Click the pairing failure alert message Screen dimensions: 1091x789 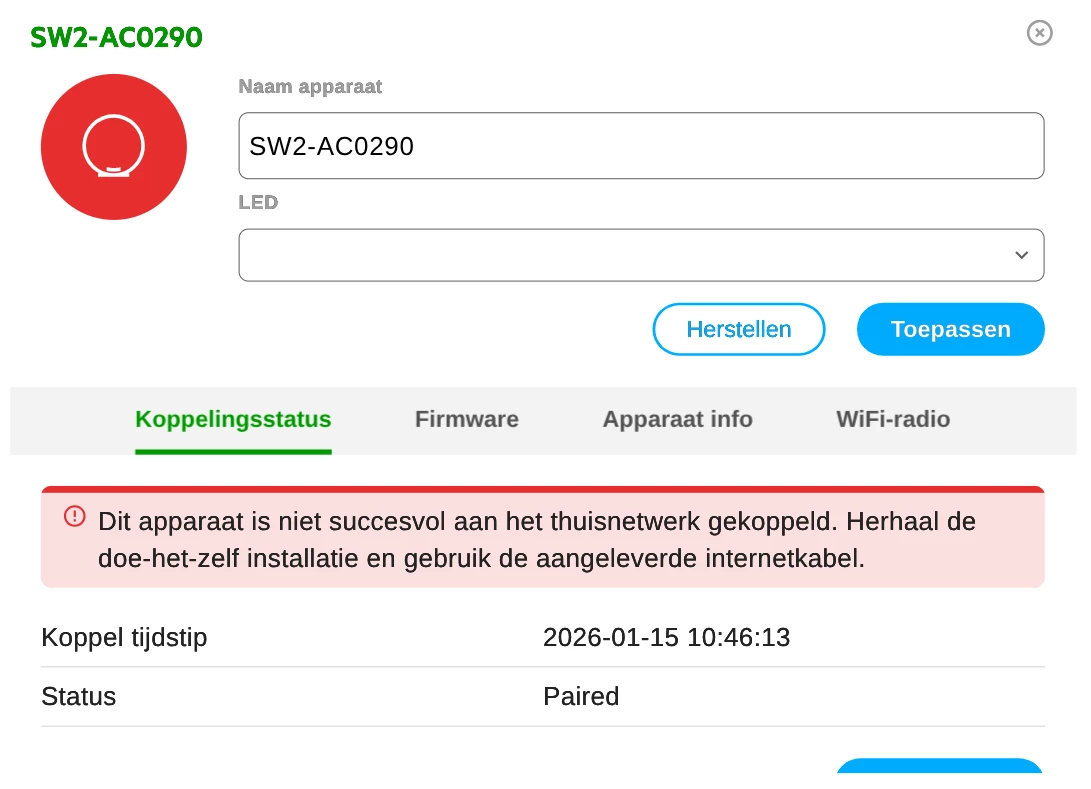coord(537,540)
